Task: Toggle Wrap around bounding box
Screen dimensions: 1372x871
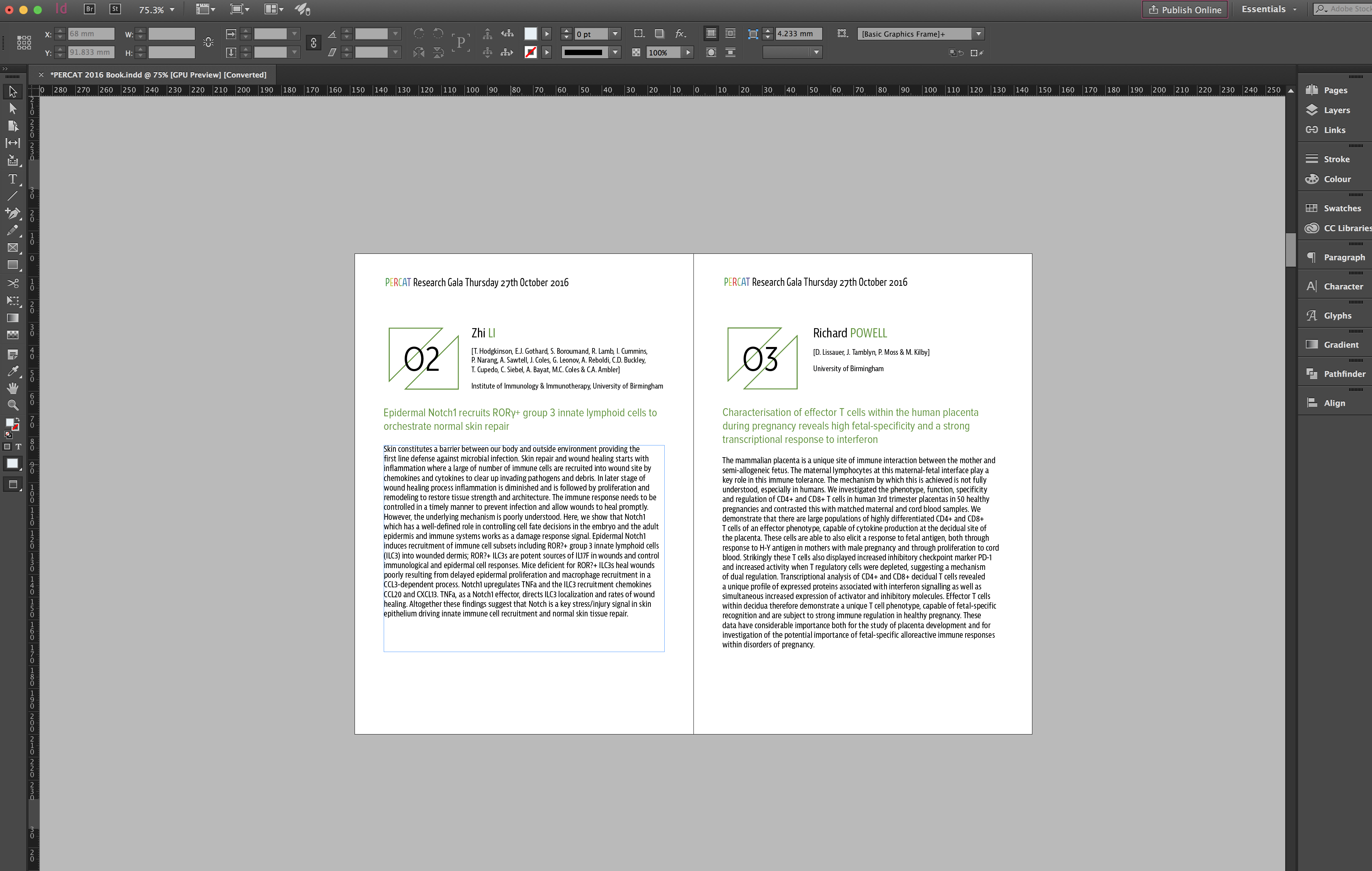Action: 730,34
